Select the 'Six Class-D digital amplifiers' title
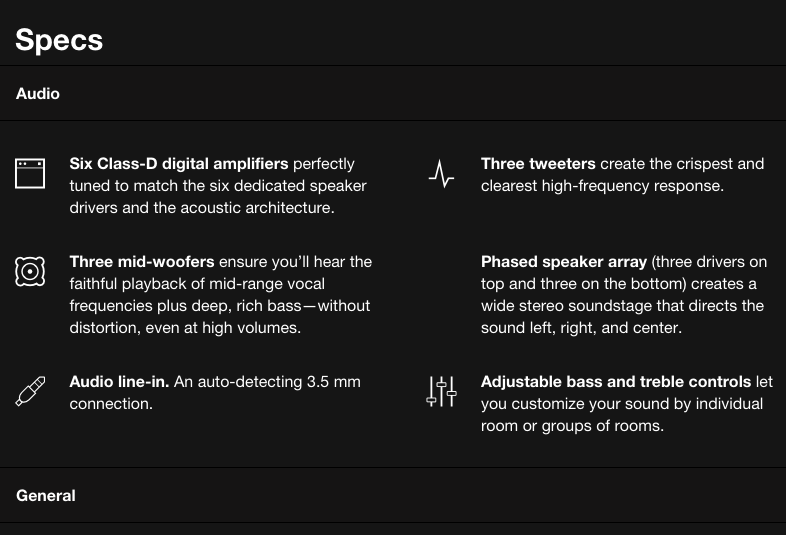The image size is (786, 535). tap(179, 163)
